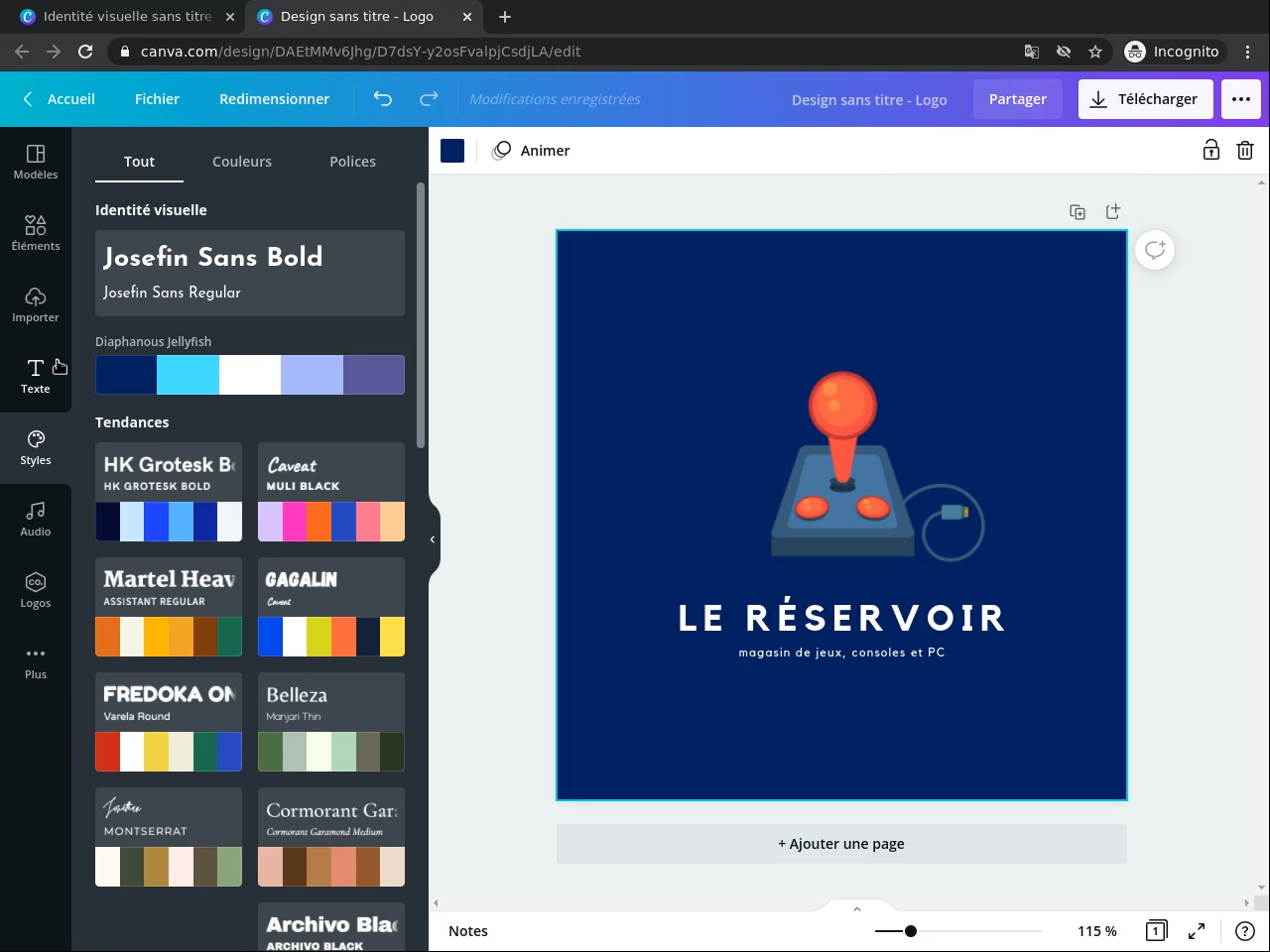Image resolution: width=1270 pixels, height=952 pixels.
Task: Collapse the side panel with the arrow handle
Action: pyautogui.click(x=433, y=539)
